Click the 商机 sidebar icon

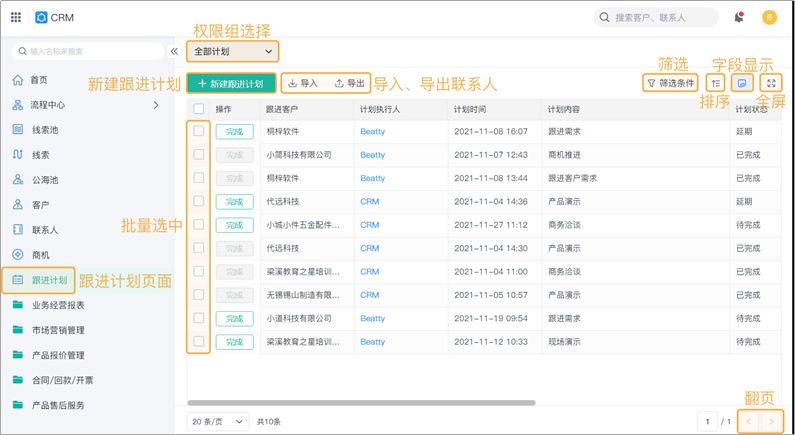[x=18, y=255]
